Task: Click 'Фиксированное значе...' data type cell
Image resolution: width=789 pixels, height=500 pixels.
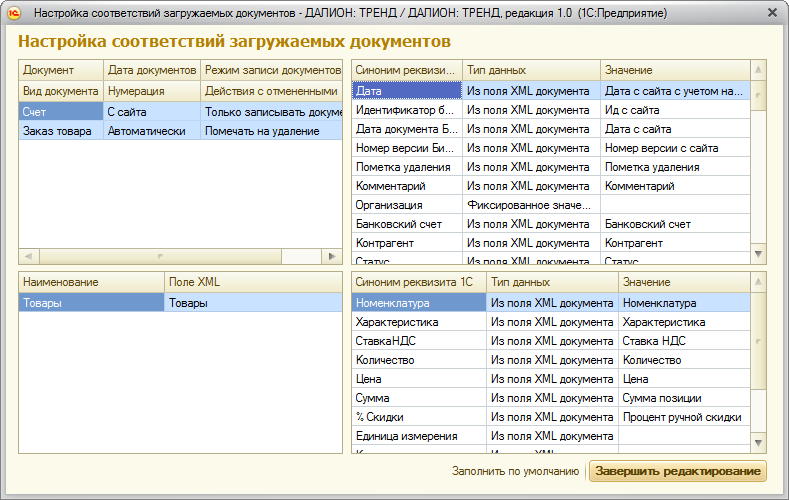Action: (531, 205)
